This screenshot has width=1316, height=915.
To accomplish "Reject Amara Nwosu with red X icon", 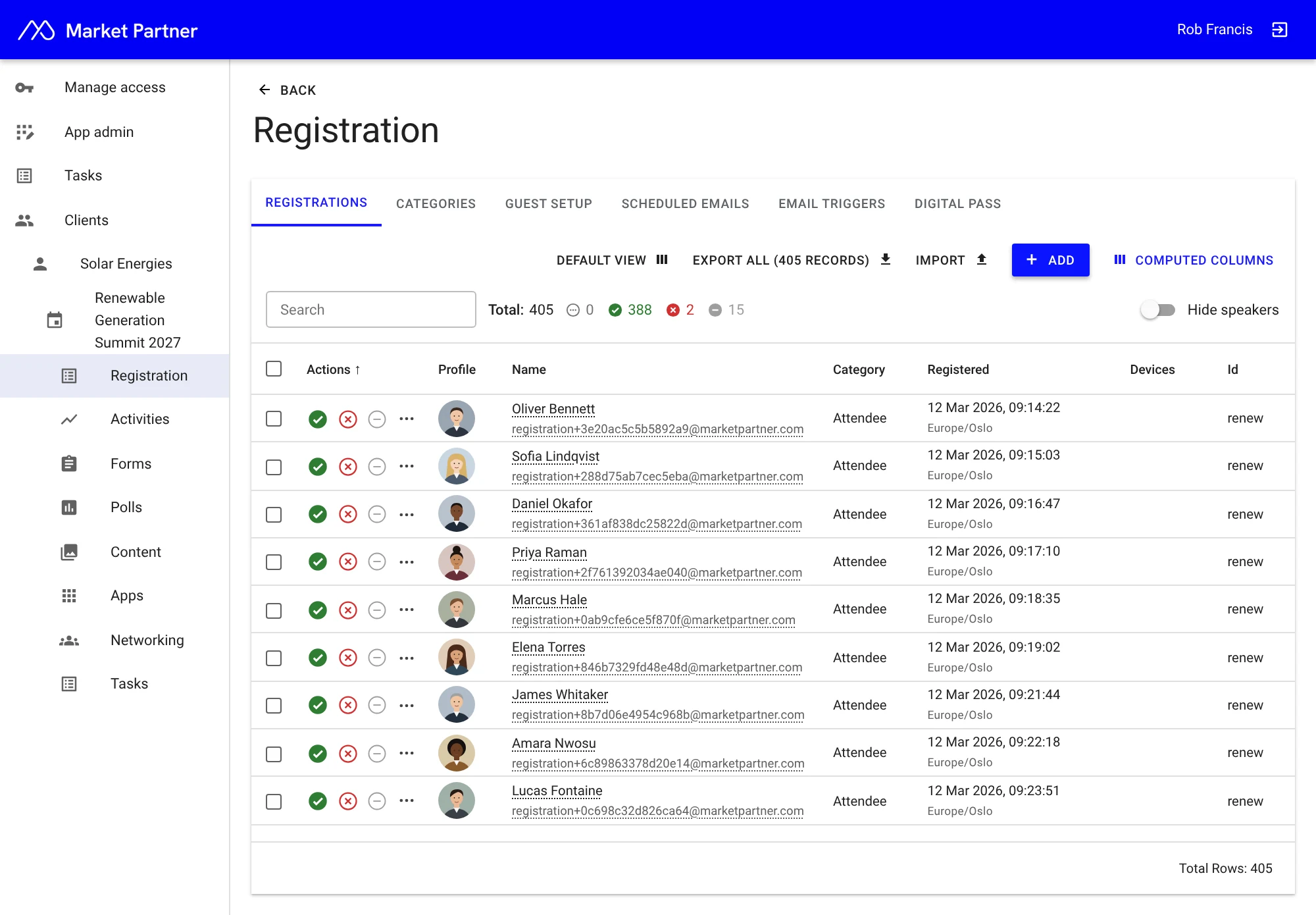I will click(x=348, y=754).
